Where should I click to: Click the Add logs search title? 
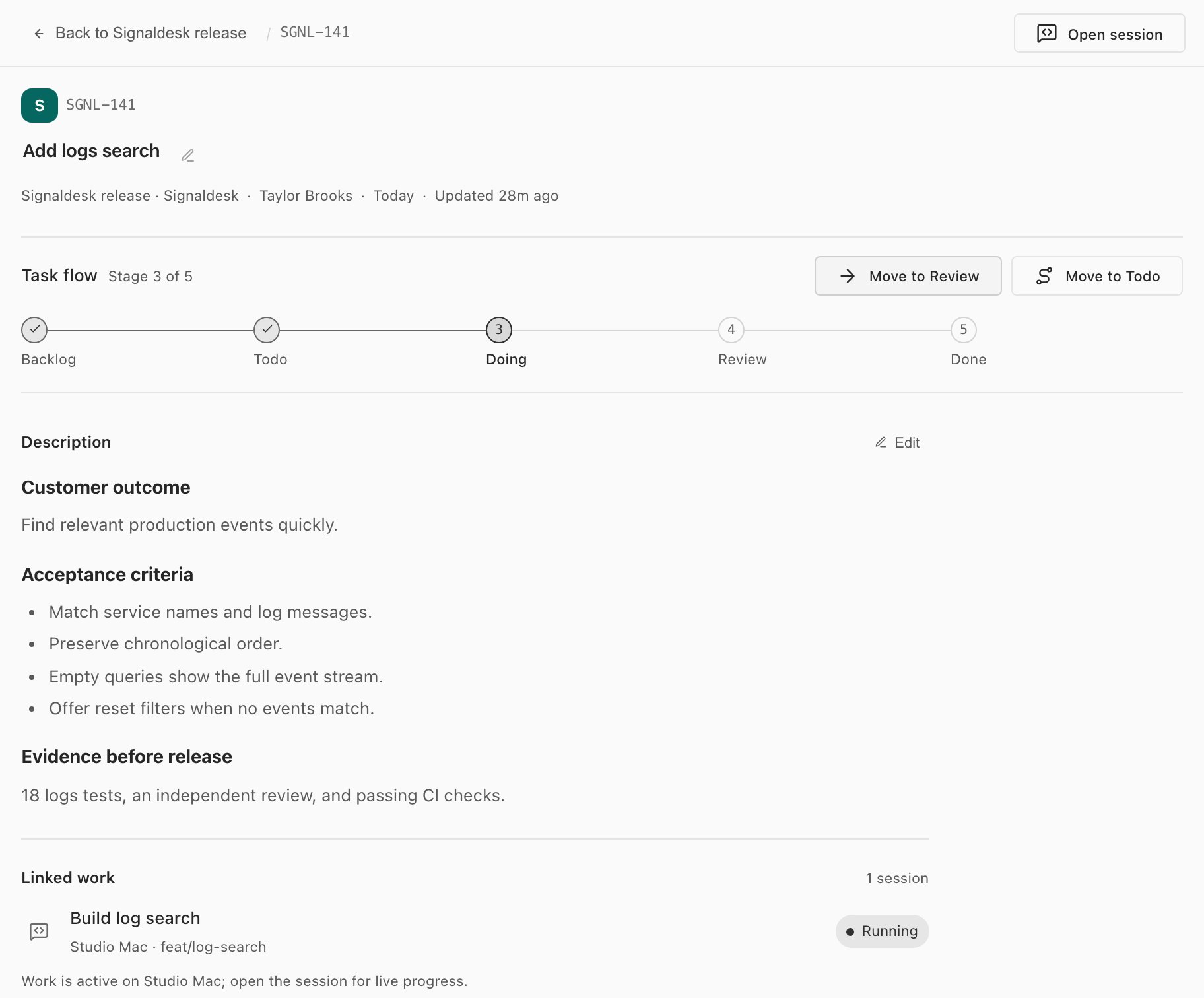click(x=91, y=151)
